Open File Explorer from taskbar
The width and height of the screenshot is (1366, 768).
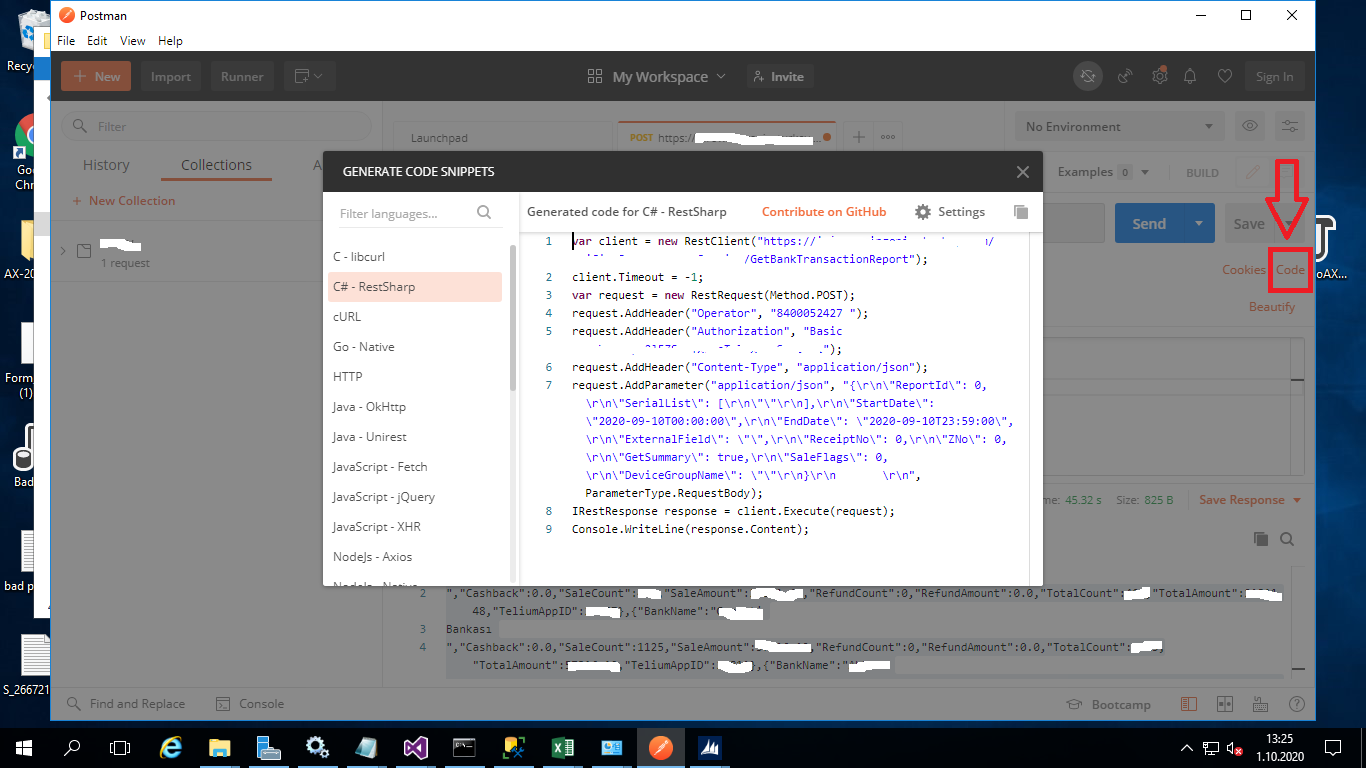point(220,747)
